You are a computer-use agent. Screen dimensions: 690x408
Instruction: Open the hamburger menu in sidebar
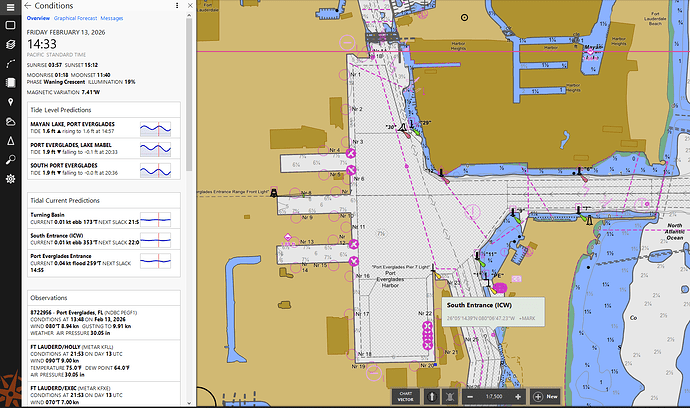[x=10, y=6]
